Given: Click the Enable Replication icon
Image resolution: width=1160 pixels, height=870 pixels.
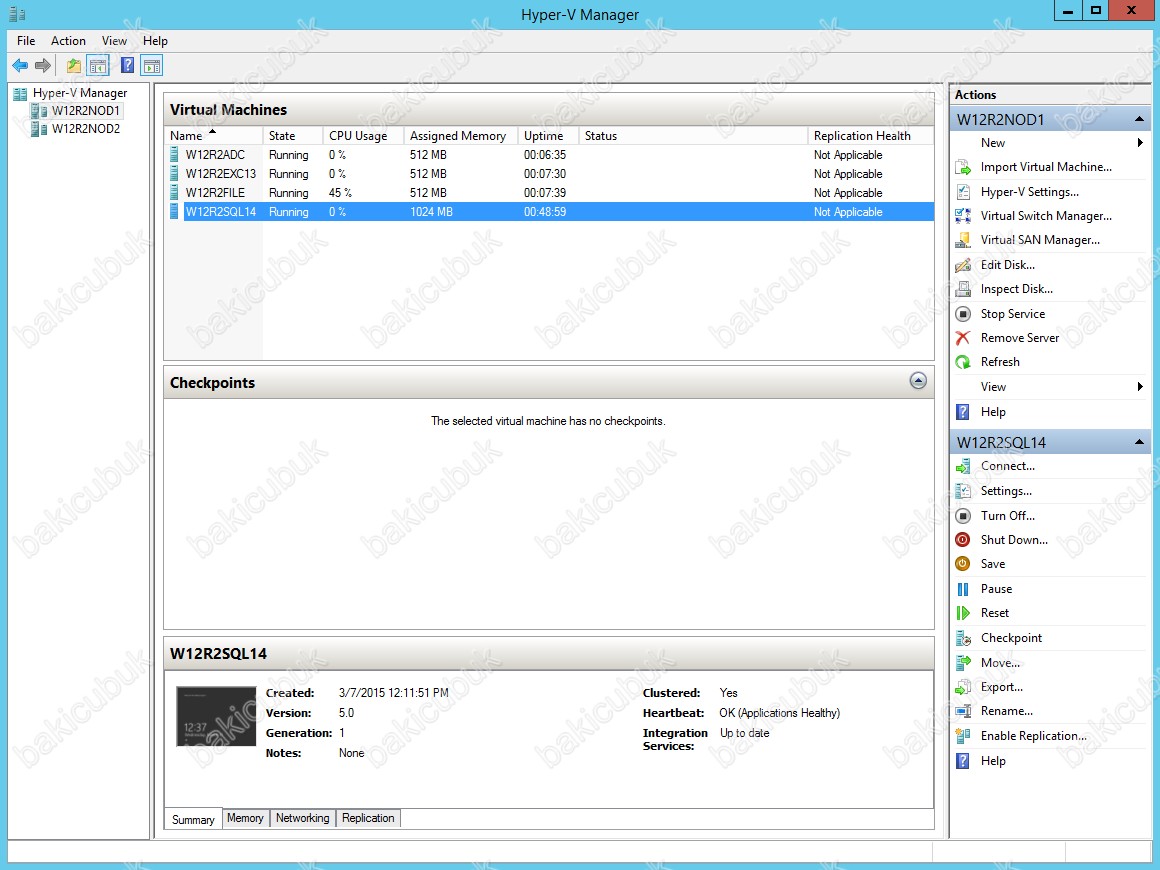Looking at the screenshot, I should (x=962, y=735).
